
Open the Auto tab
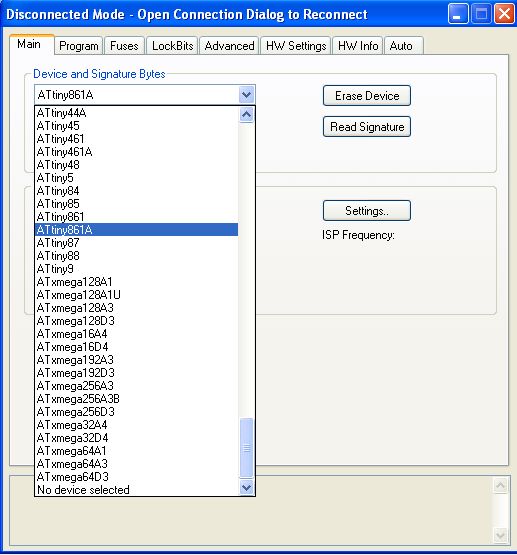tap(403, 46)
